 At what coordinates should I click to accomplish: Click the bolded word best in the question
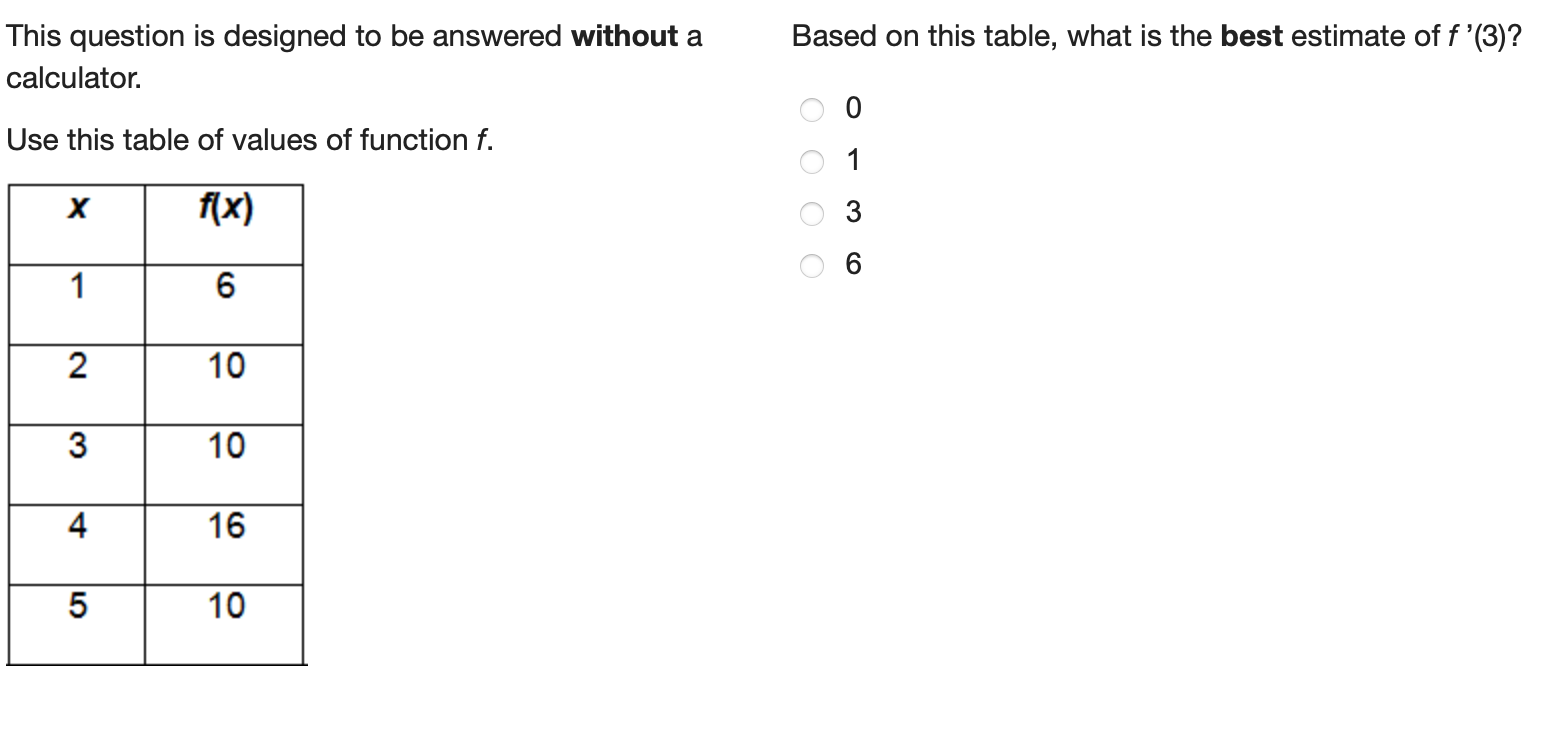click(x=1246, y=36)
